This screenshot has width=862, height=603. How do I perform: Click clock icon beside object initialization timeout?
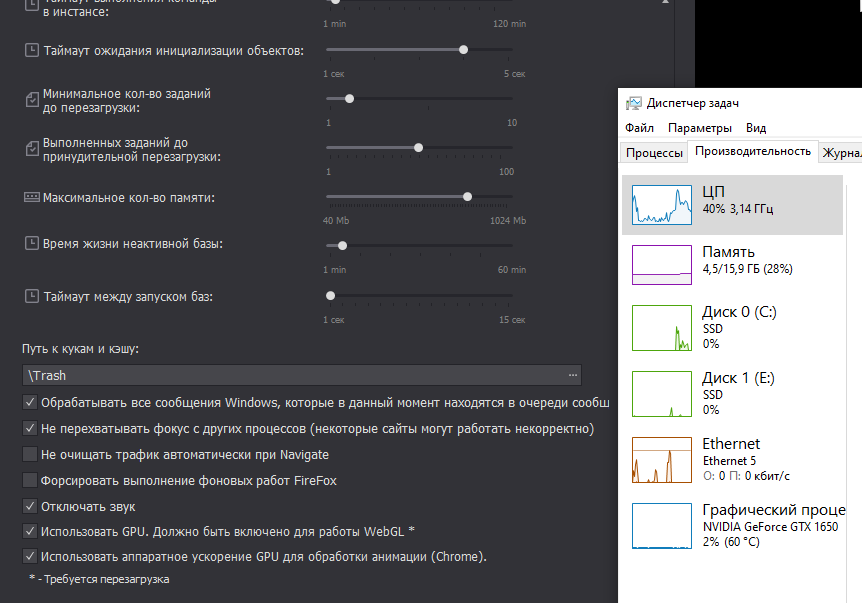click(x=32, y=51)
